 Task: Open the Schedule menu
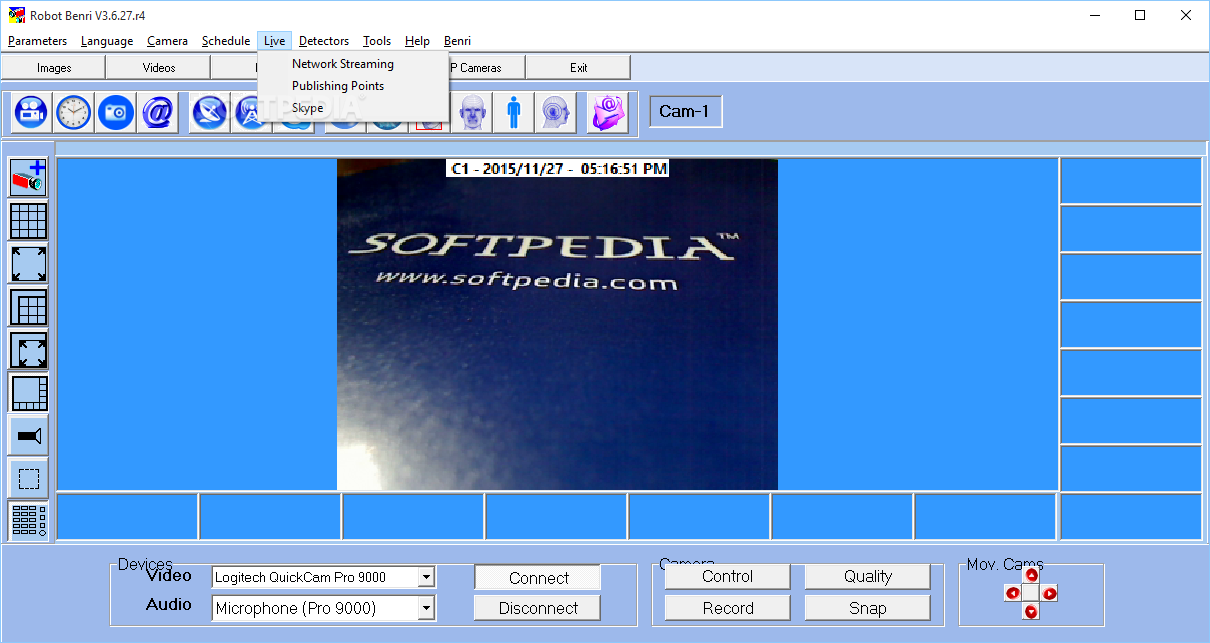pyautogui.click(x=226, y=41)
